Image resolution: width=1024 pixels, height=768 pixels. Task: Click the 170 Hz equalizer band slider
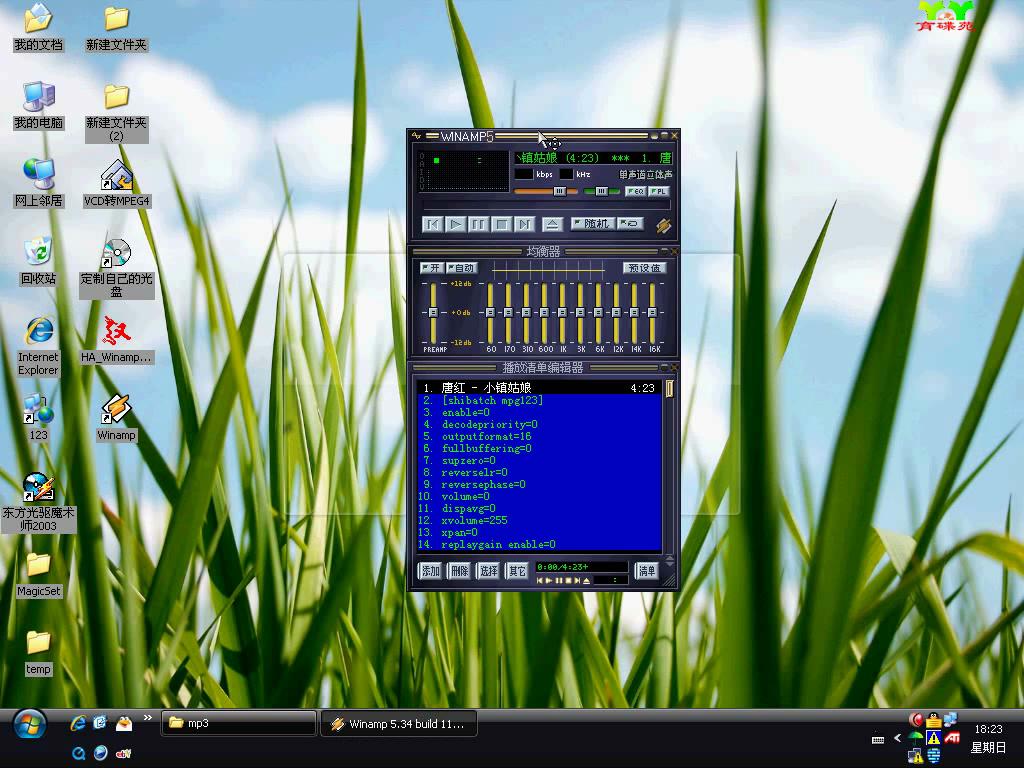[509, 313]
